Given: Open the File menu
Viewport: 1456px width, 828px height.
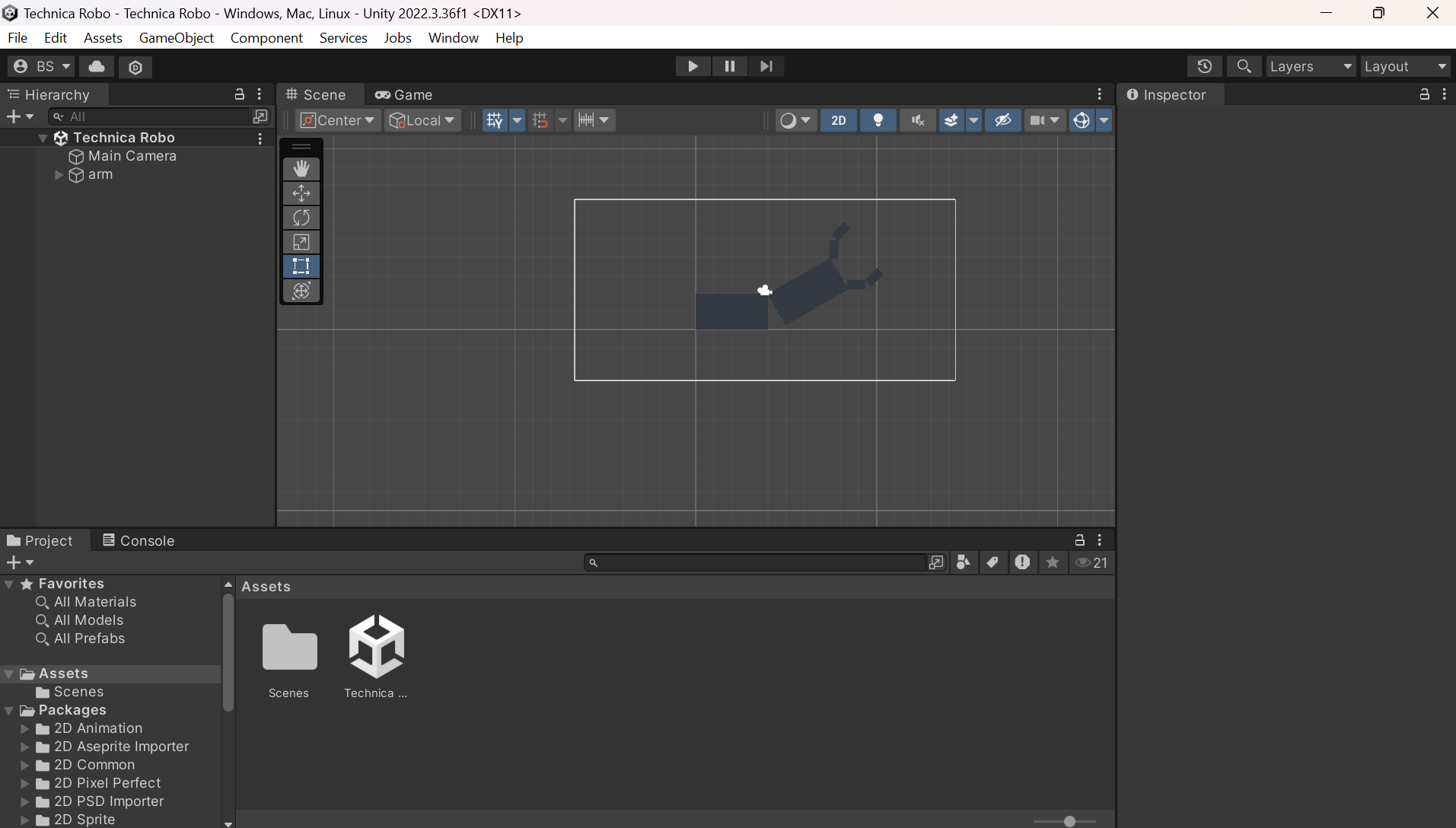Looking at the screenshot, I should (x=18, y=38).
